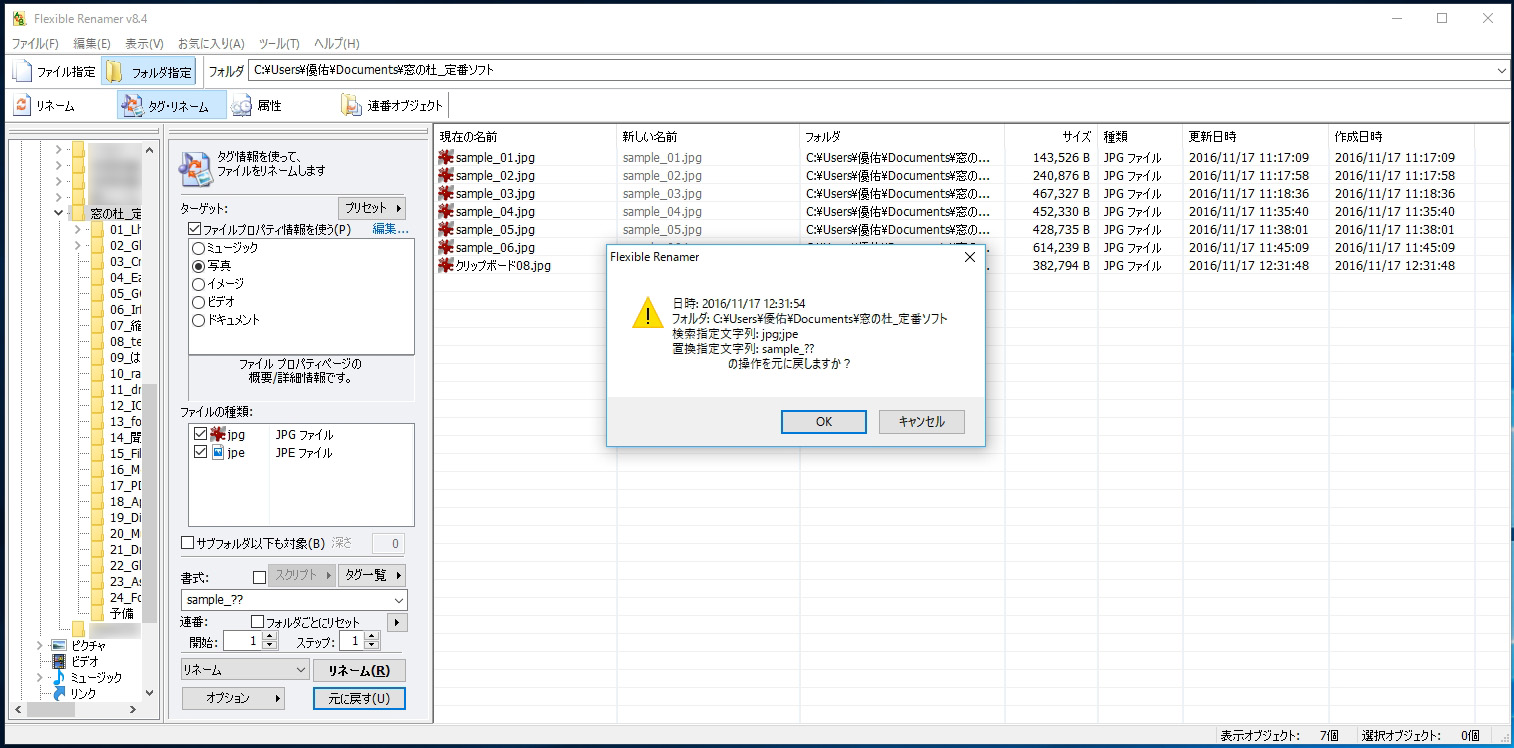
Task: Dismiss the dialog with キャンセル
Action: pos(922,422)
